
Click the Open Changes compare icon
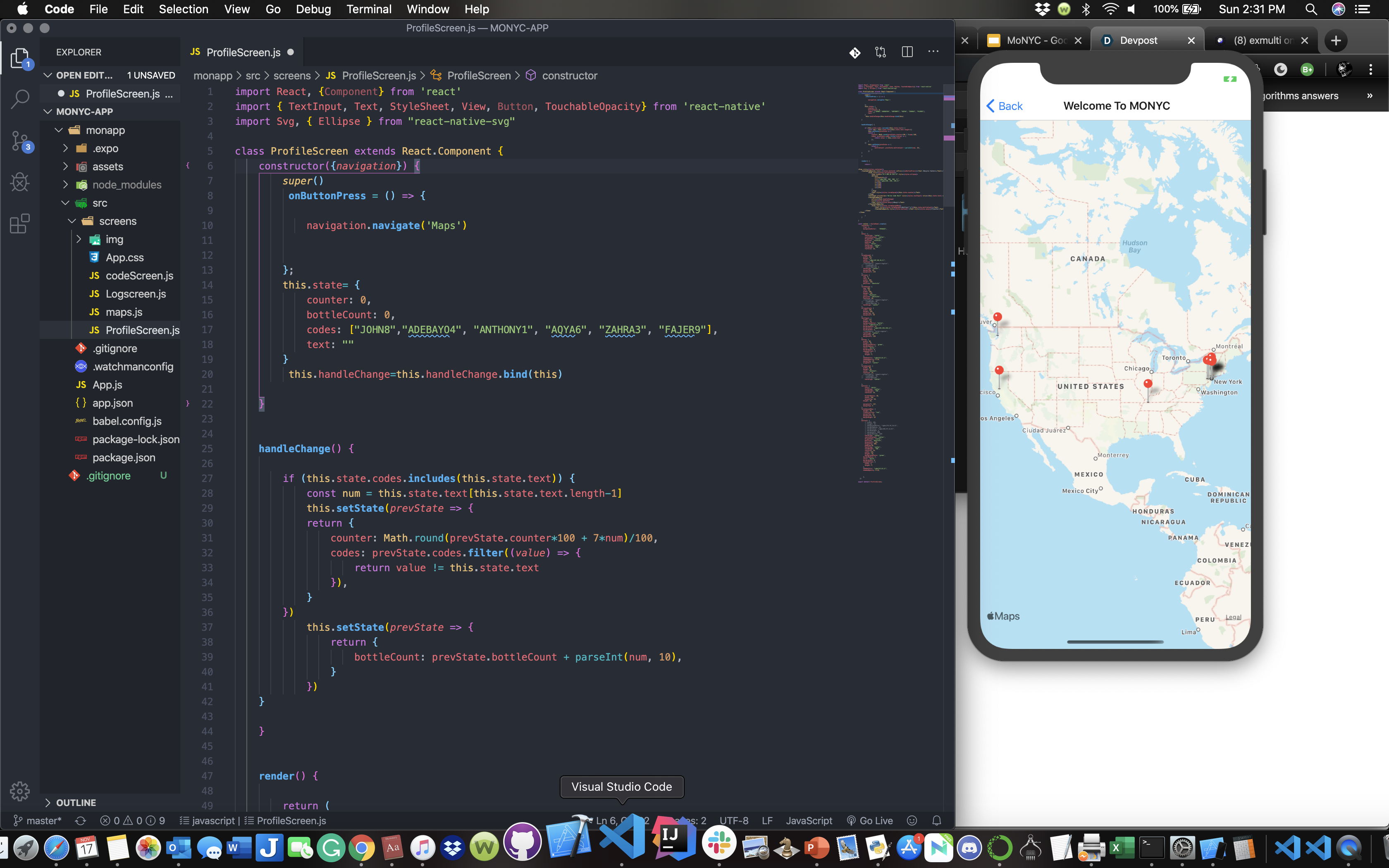tap(880, 52)
